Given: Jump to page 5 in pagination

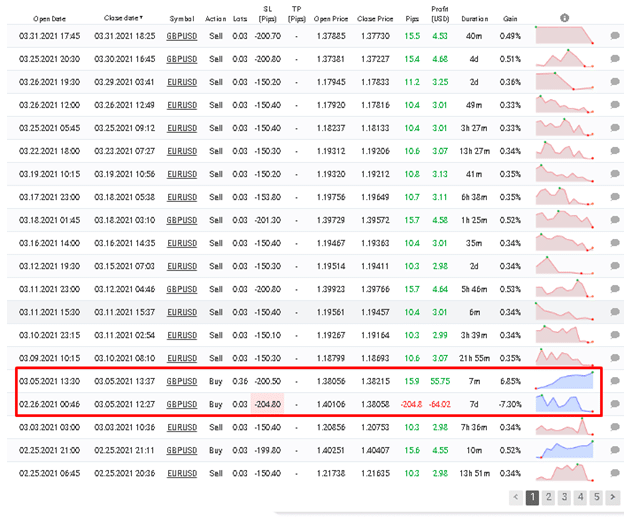Looking at the screenshot, I should coord(597,497).
